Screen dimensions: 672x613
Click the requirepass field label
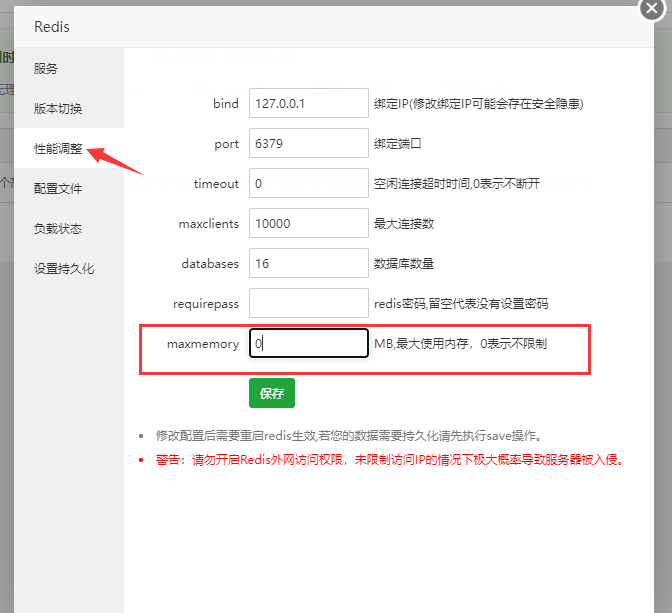tap(206, 303)
